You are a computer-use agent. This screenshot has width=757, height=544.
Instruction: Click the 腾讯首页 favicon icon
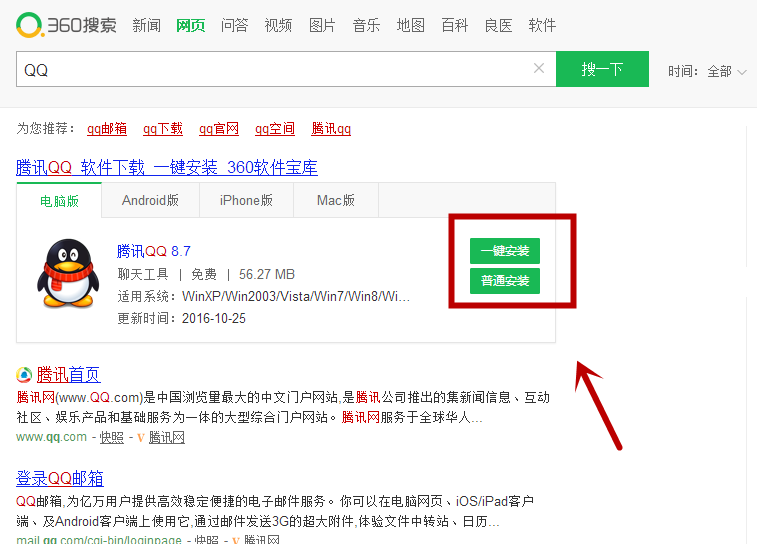click(x=24, y=375)
